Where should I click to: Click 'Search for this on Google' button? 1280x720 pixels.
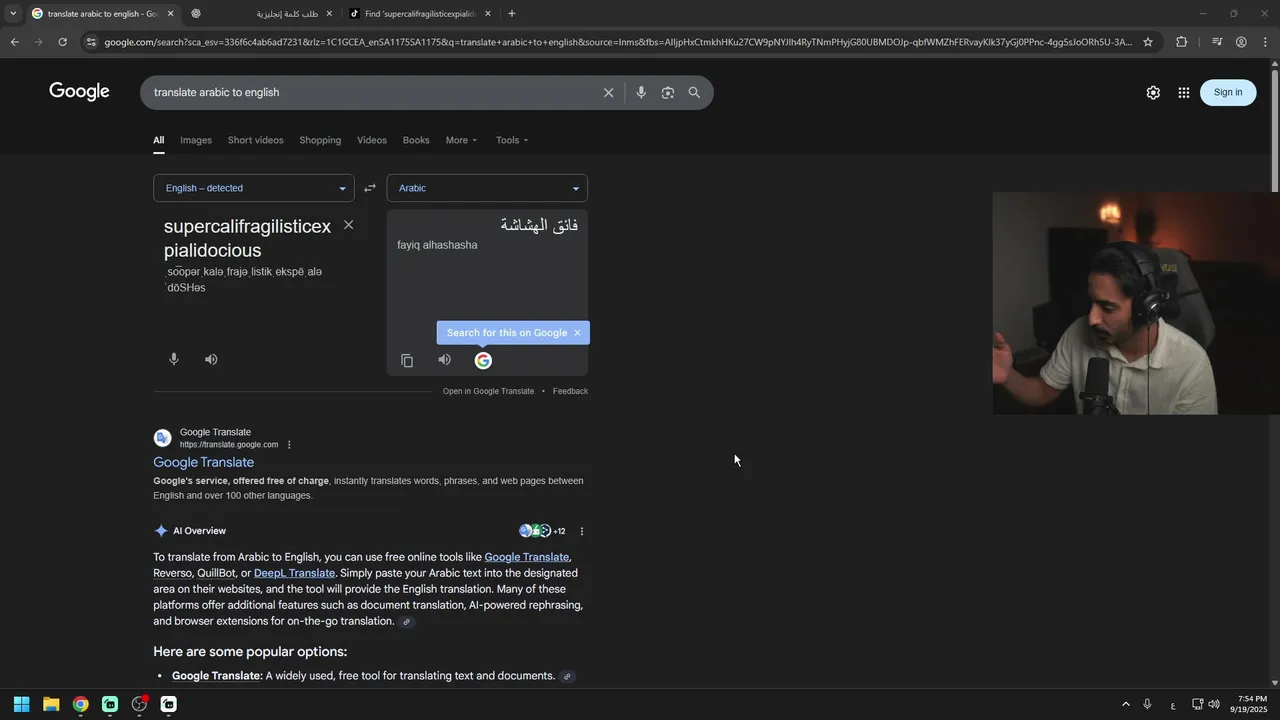[x=507, y=333]
